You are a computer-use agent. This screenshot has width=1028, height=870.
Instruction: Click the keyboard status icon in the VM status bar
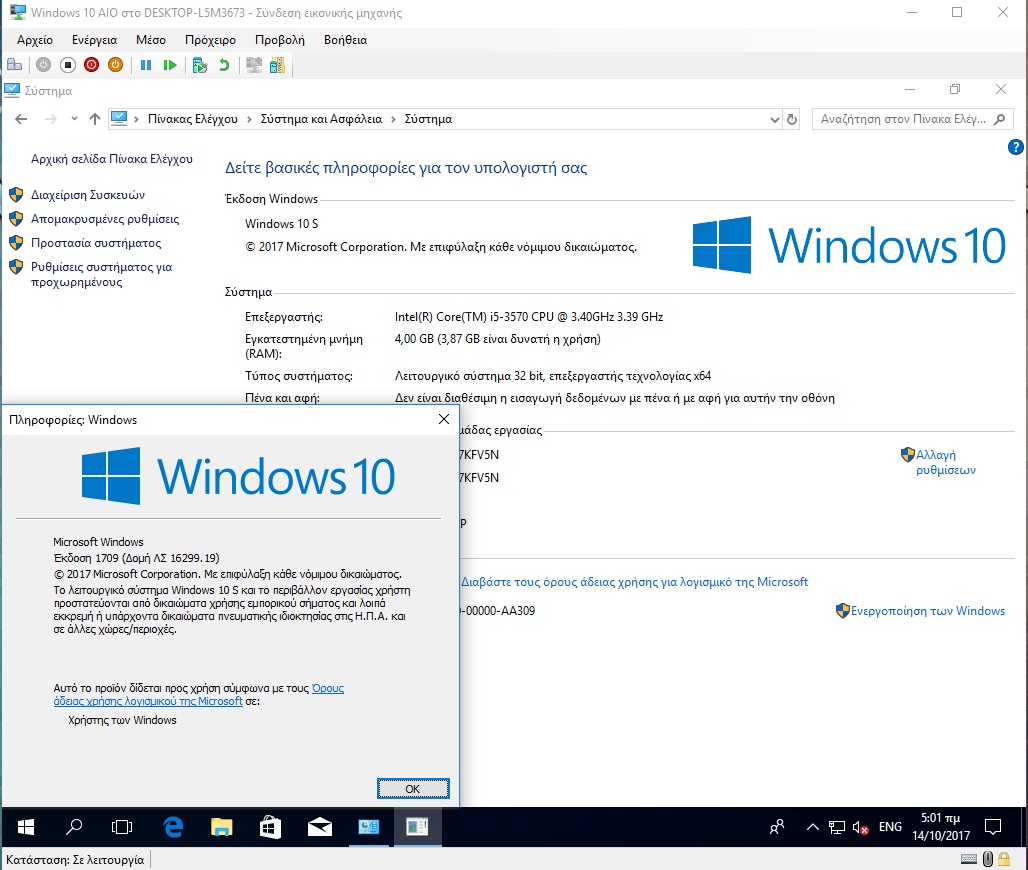click(969, 859)
